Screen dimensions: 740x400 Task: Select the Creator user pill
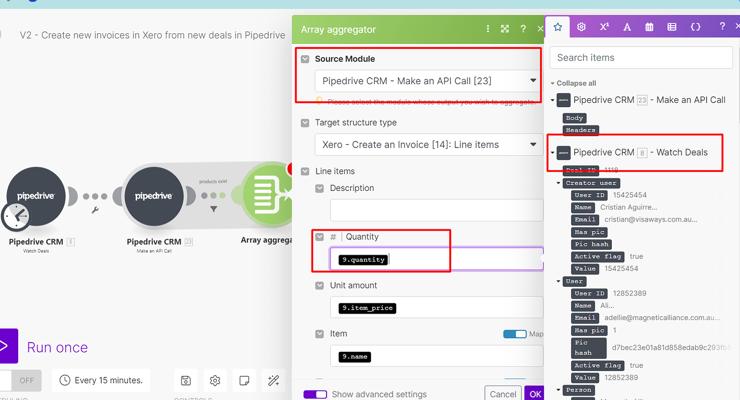point(591,183)
